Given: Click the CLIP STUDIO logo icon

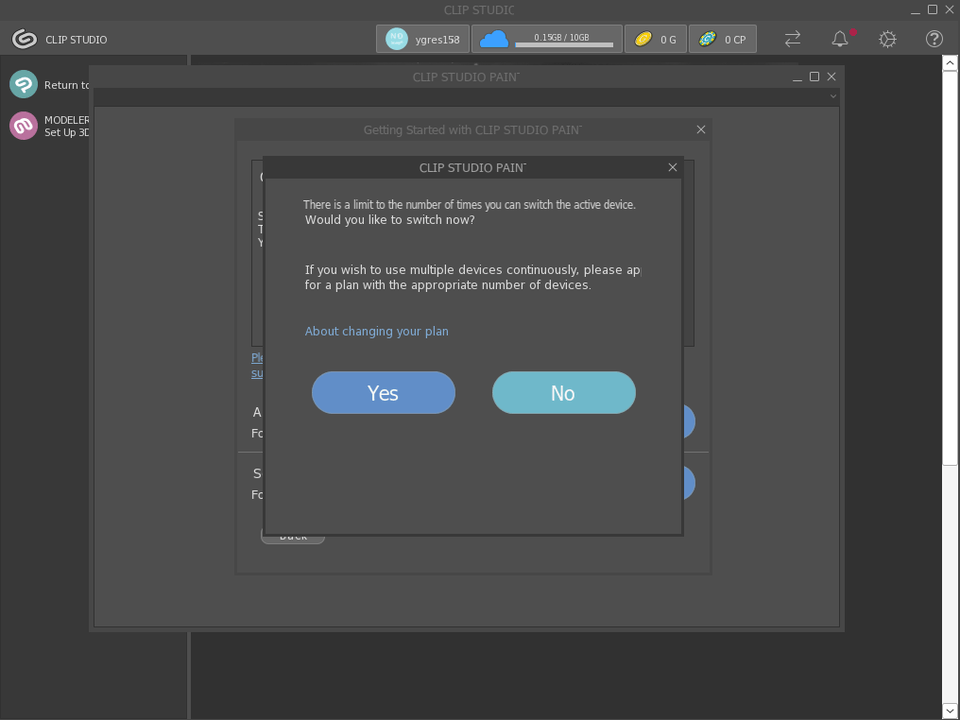Looking at the screenshot, I should [24, 39].
